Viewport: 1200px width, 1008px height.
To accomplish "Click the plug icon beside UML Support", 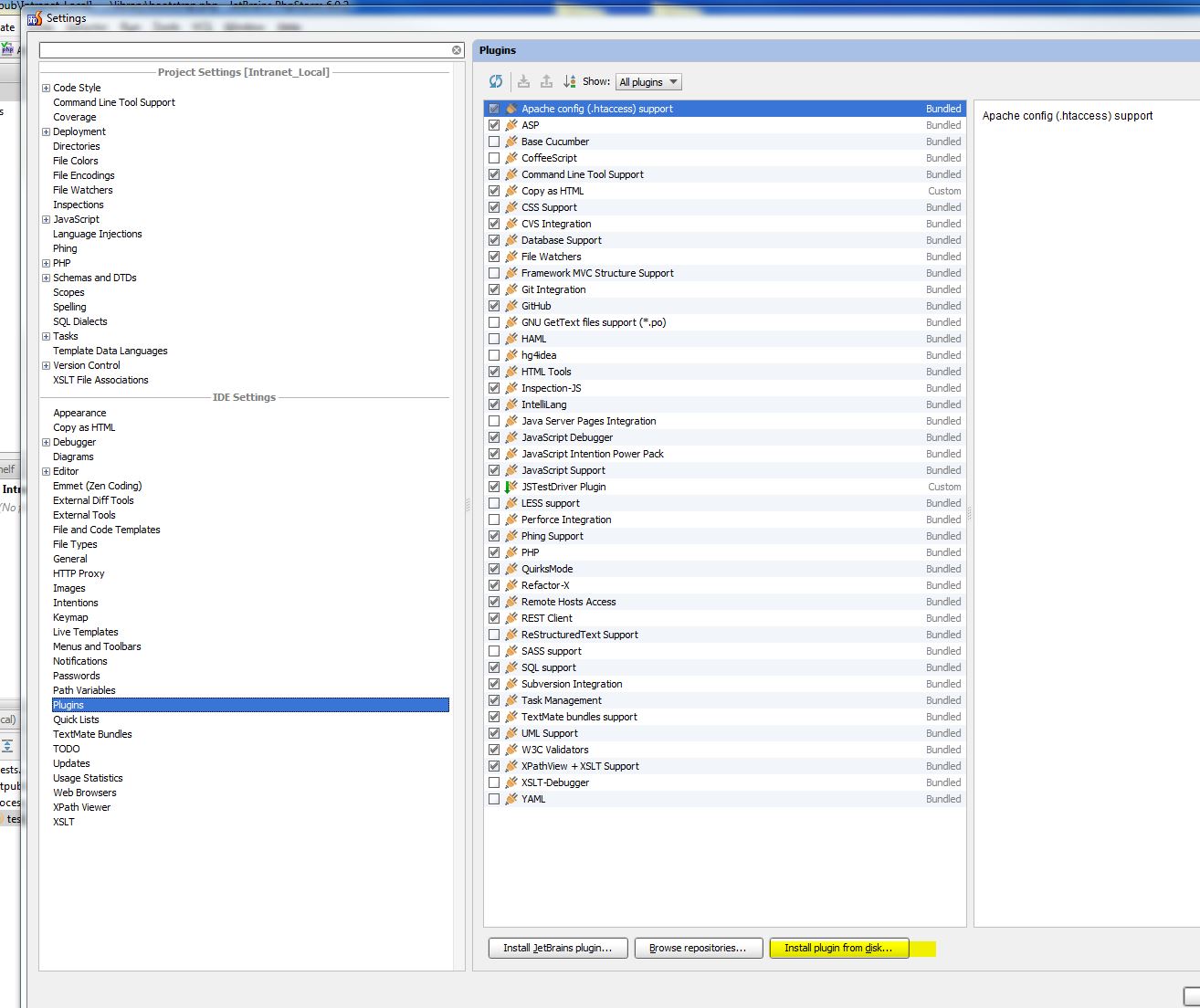I will 511,733.
